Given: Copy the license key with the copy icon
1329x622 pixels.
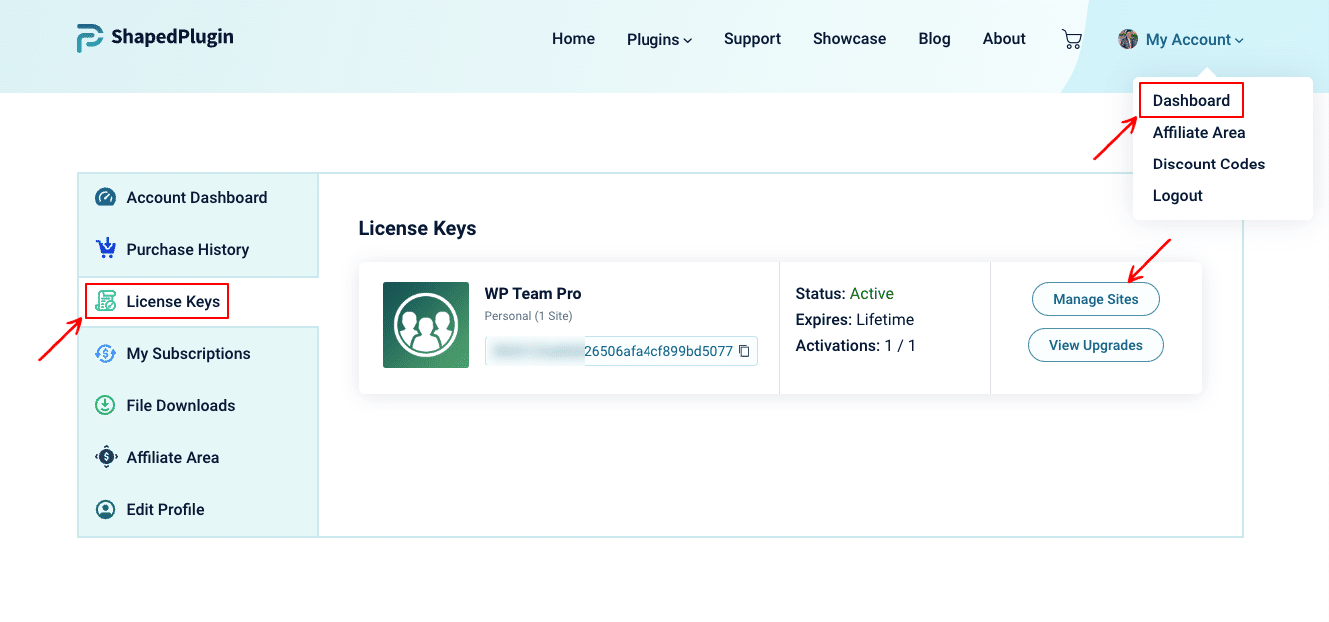Looking at the screenshot, I should click(744, 351).
